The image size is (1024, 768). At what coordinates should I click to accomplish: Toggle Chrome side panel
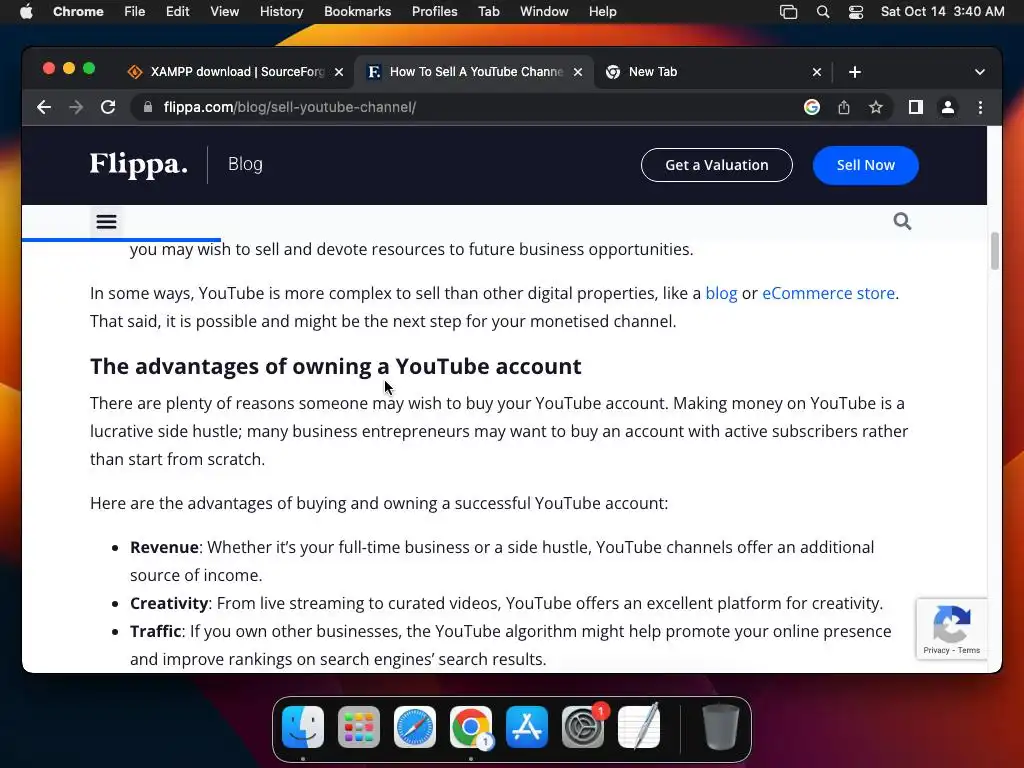coord(916,107)
